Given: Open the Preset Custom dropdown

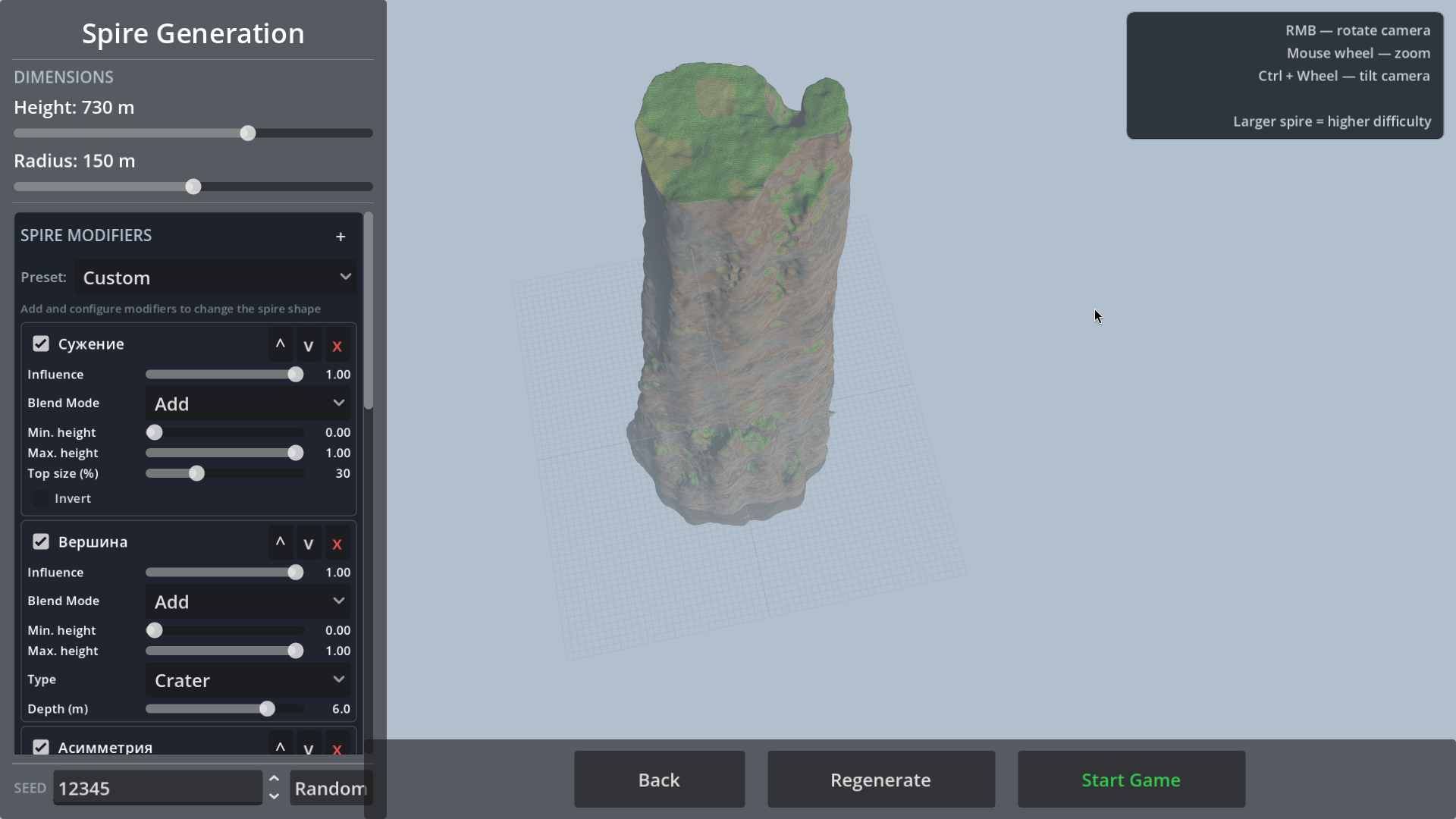Looking at the screenshot, I should click(x=216, y=278).
